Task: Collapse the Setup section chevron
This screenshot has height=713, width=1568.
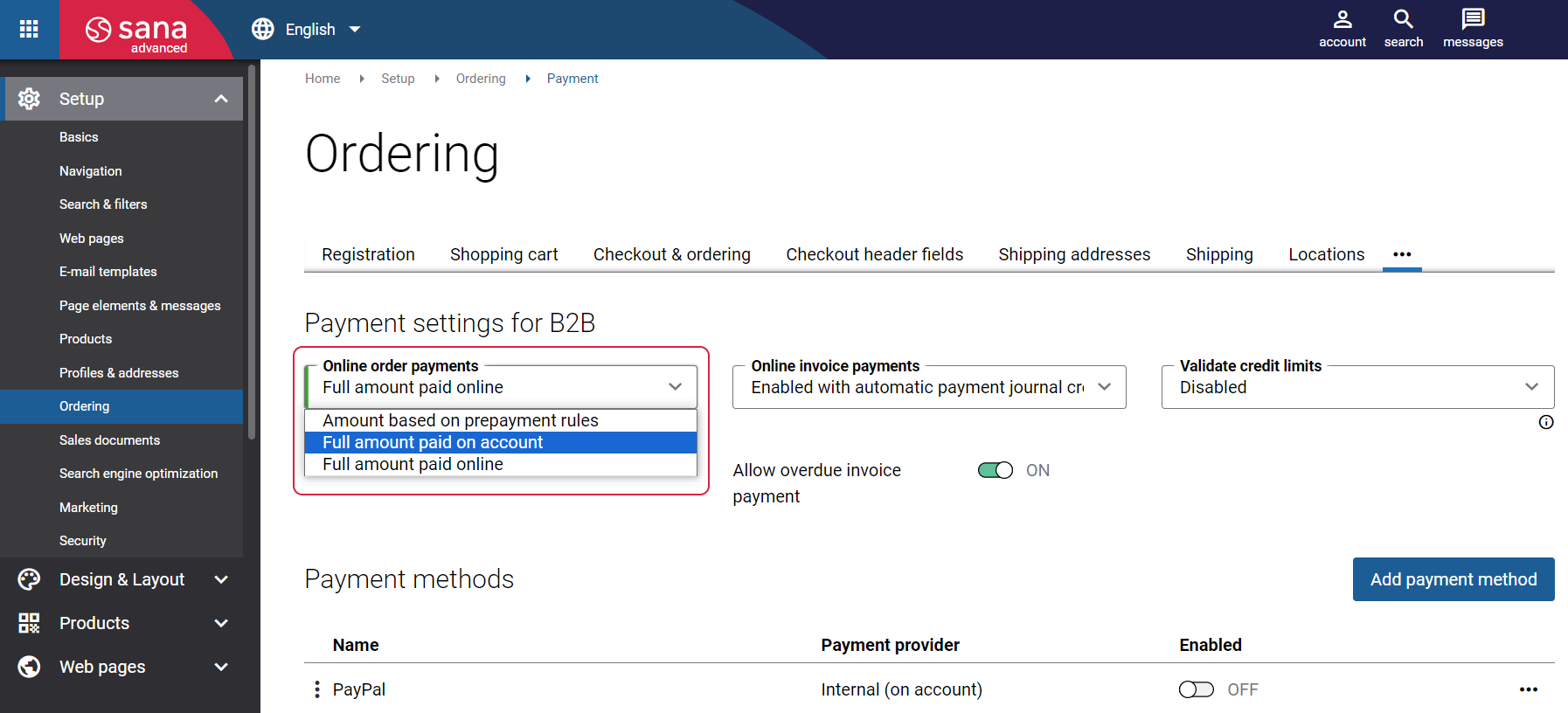Action: tap(221, 99)
